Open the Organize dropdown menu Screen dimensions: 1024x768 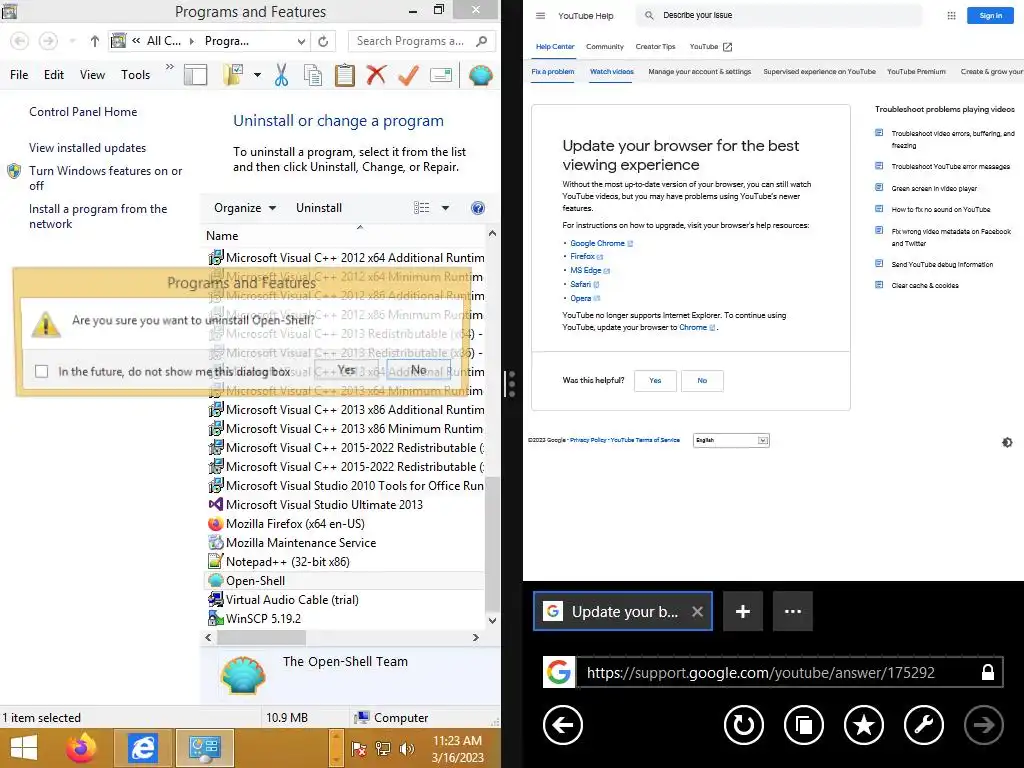[x=245, y=208]
